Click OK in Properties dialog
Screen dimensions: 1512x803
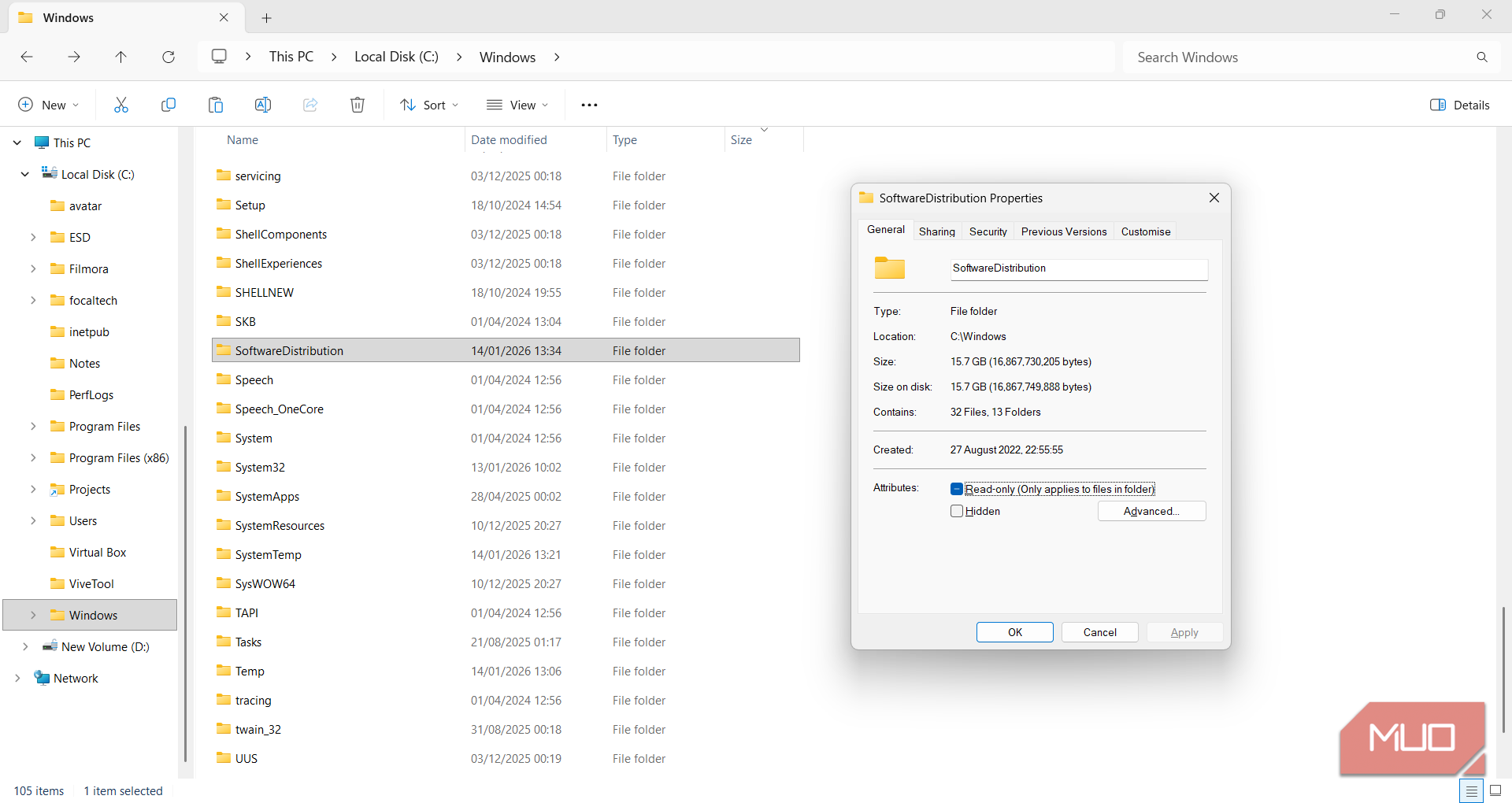coord(1015,632)
